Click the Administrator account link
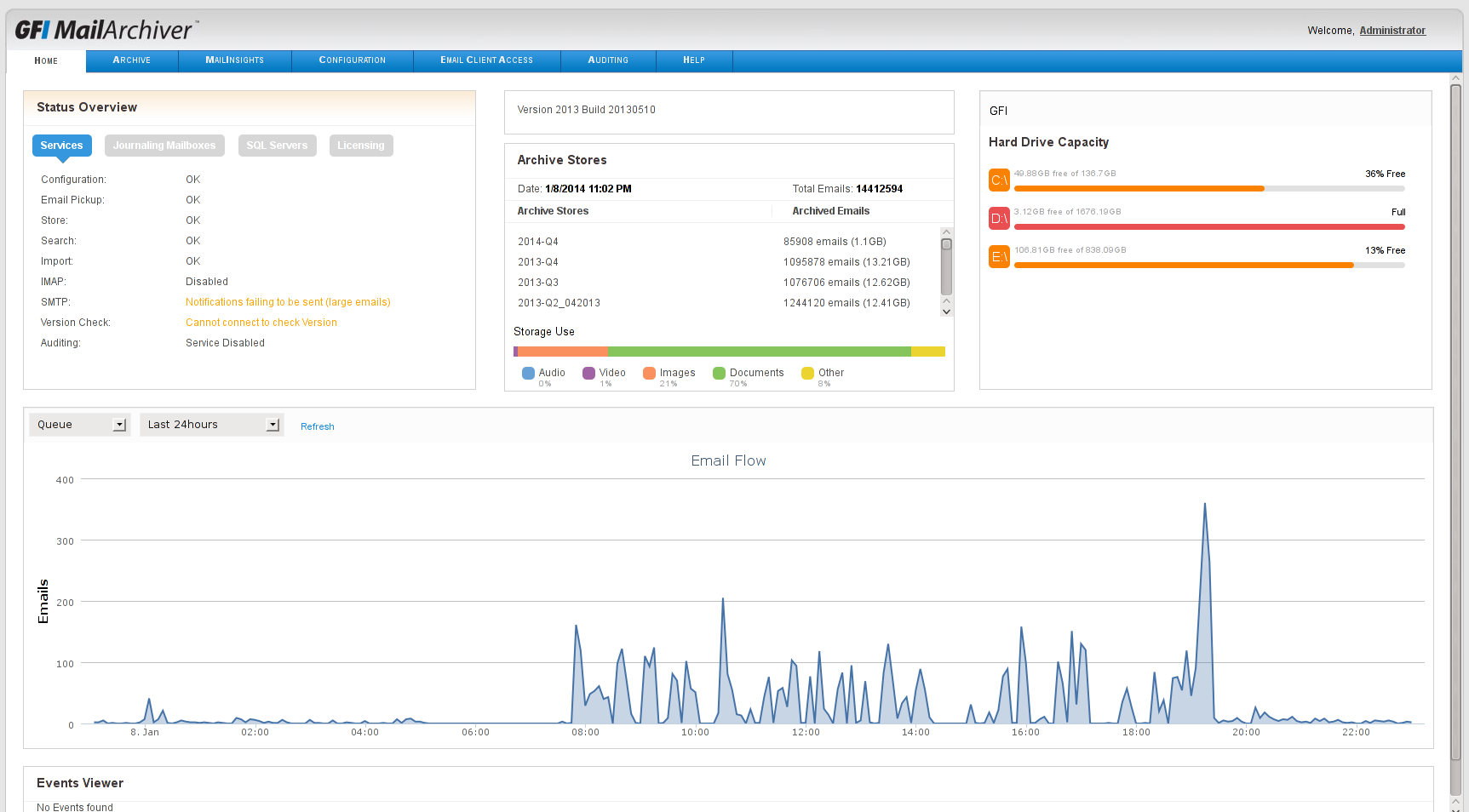This screenshot has height=812, width=1469. (x=1392, y=31)
